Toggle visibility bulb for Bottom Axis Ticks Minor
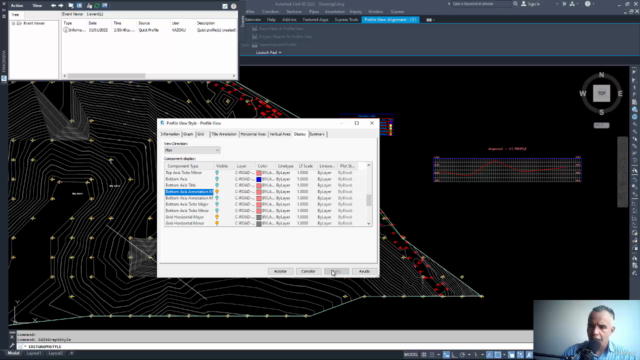The height and width of the screenshot is (360, 640). click(217, 211)
